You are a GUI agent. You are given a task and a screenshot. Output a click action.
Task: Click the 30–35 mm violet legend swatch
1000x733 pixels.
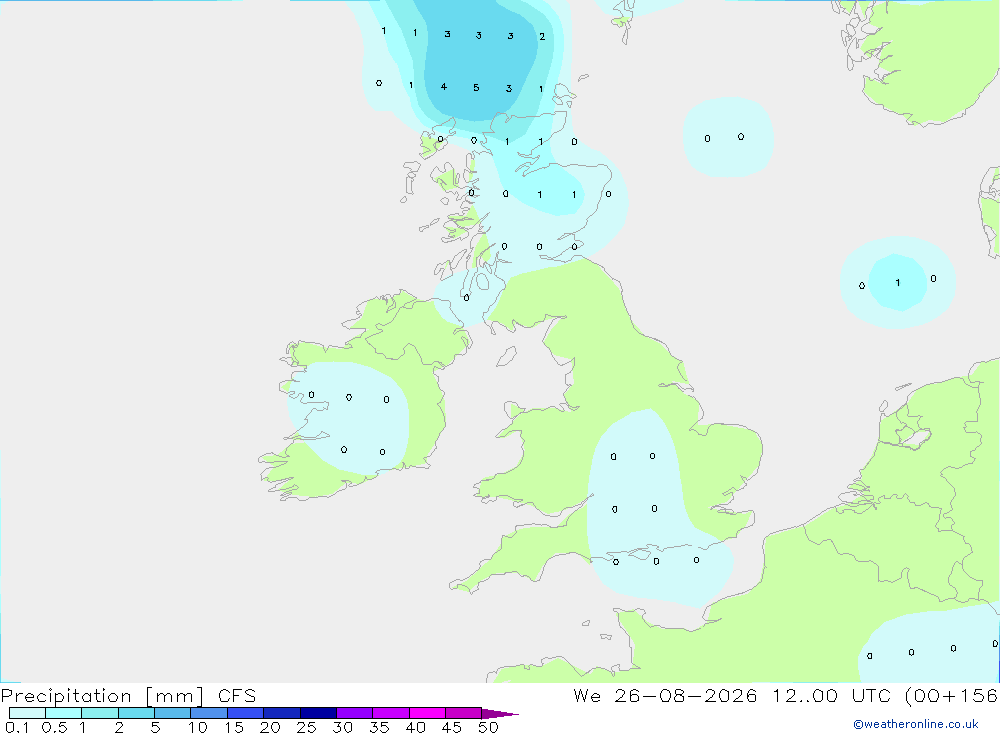355,713
